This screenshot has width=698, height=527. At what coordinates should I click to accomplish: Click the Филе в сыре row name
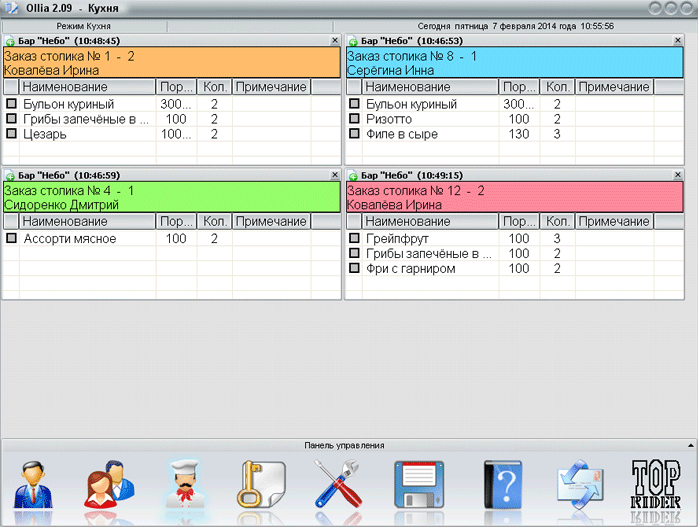pyautogui.click(x=402, y=134)
